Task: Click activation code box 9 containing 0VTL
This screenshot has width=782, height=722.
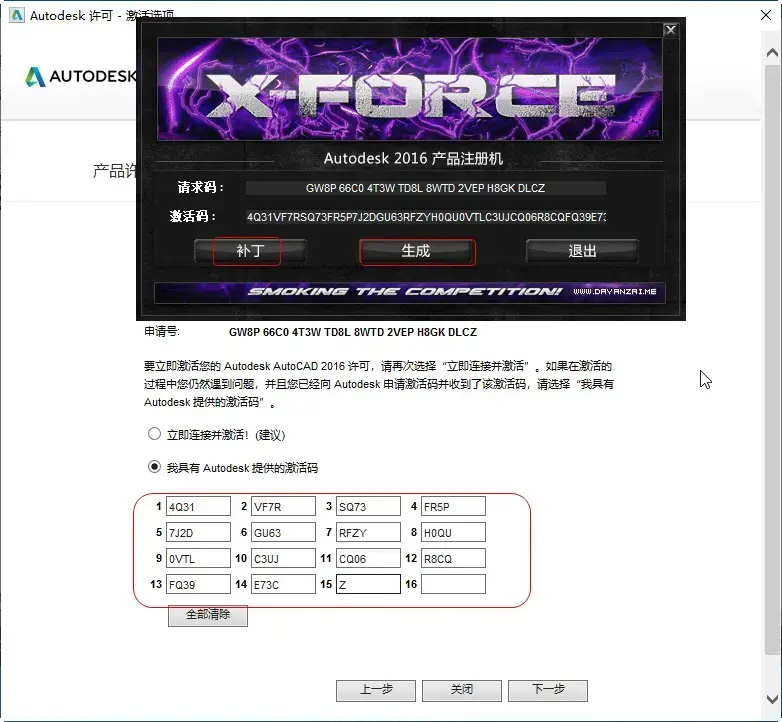Action: pos(198,558)
